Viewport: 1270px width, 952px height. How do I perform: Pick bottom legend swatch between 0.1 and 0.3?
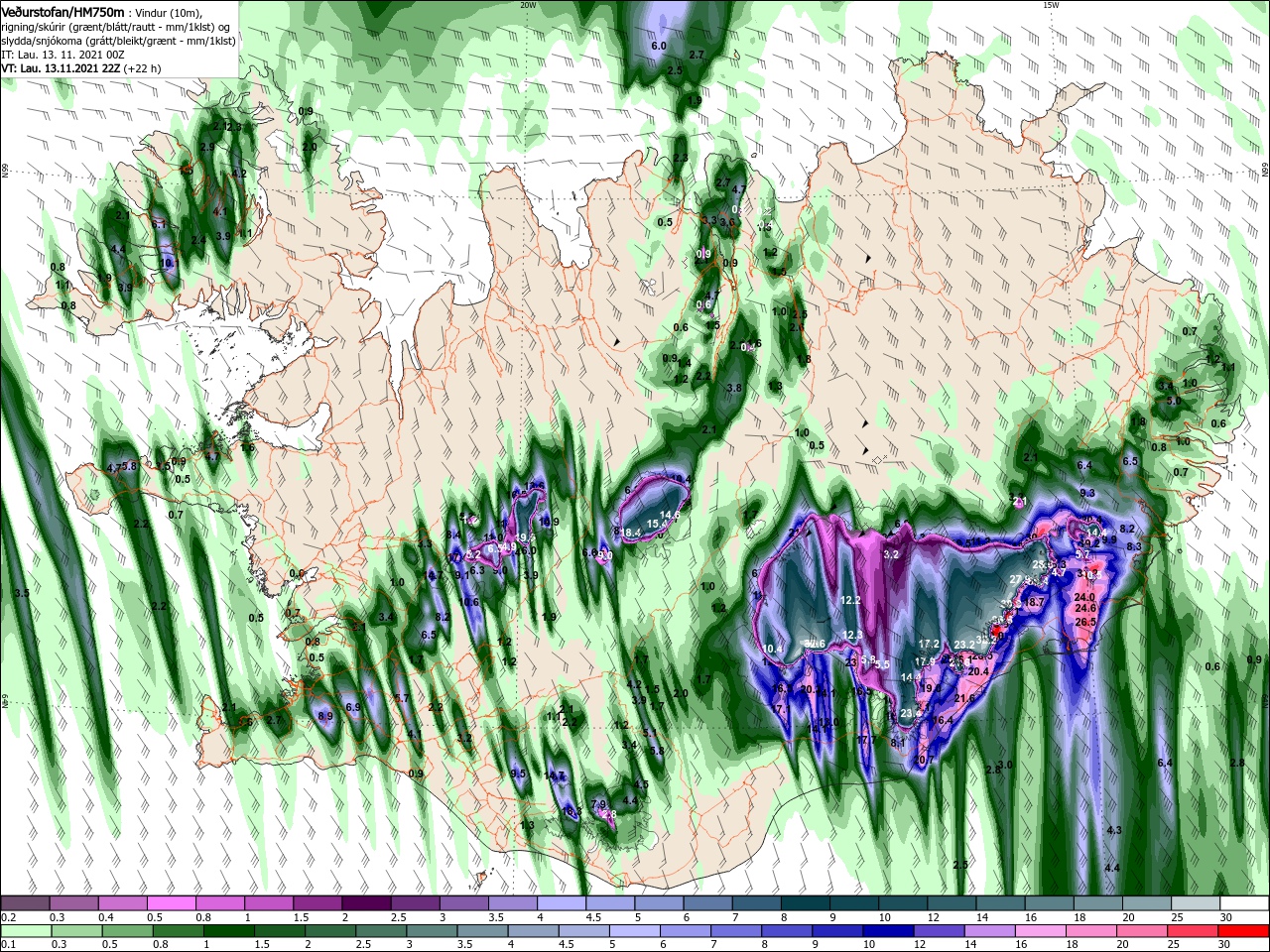click(27, 932)
